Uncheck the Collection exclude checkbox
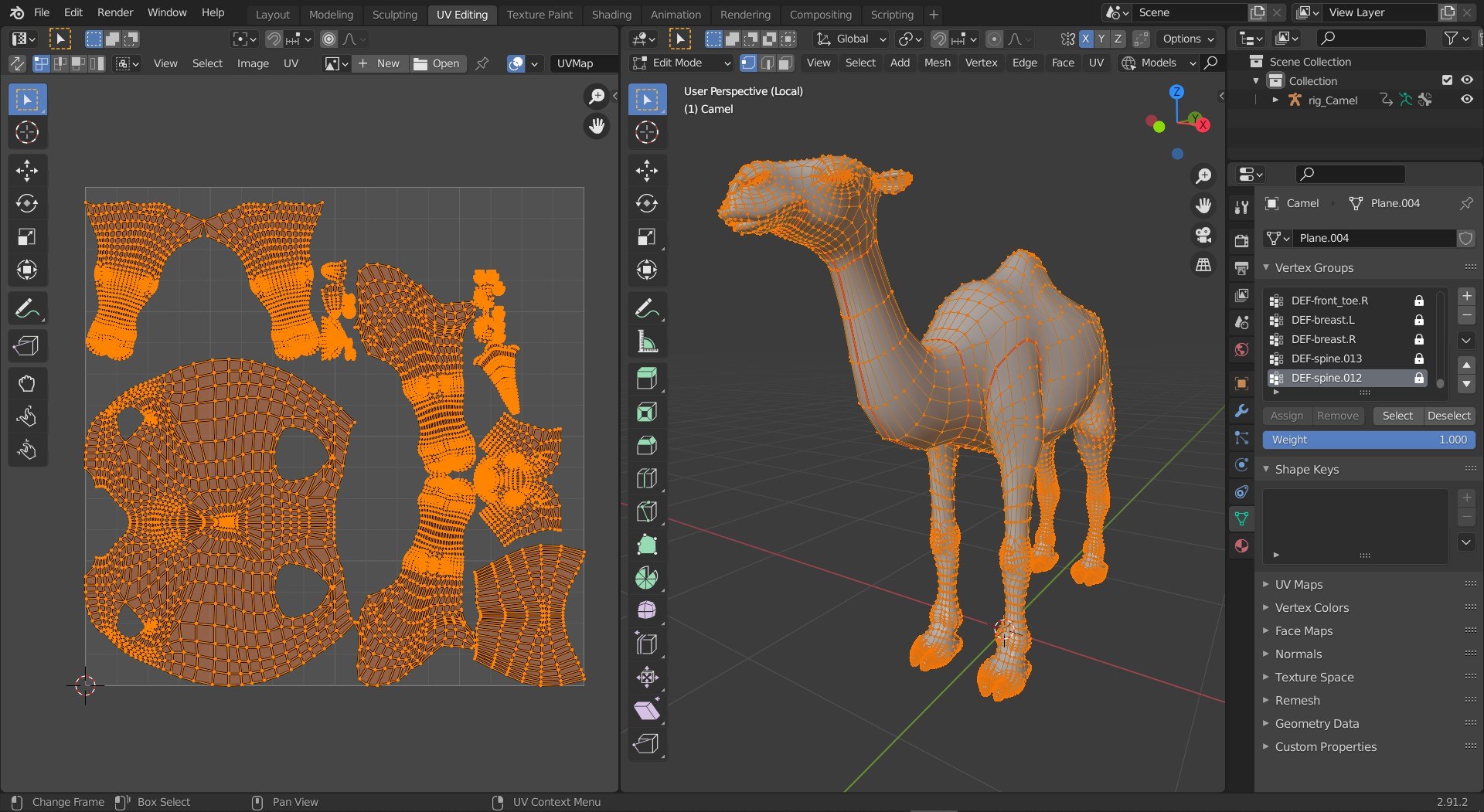Image resolution: width=1484 pixels, height=812 pixels. [1447, 80]
